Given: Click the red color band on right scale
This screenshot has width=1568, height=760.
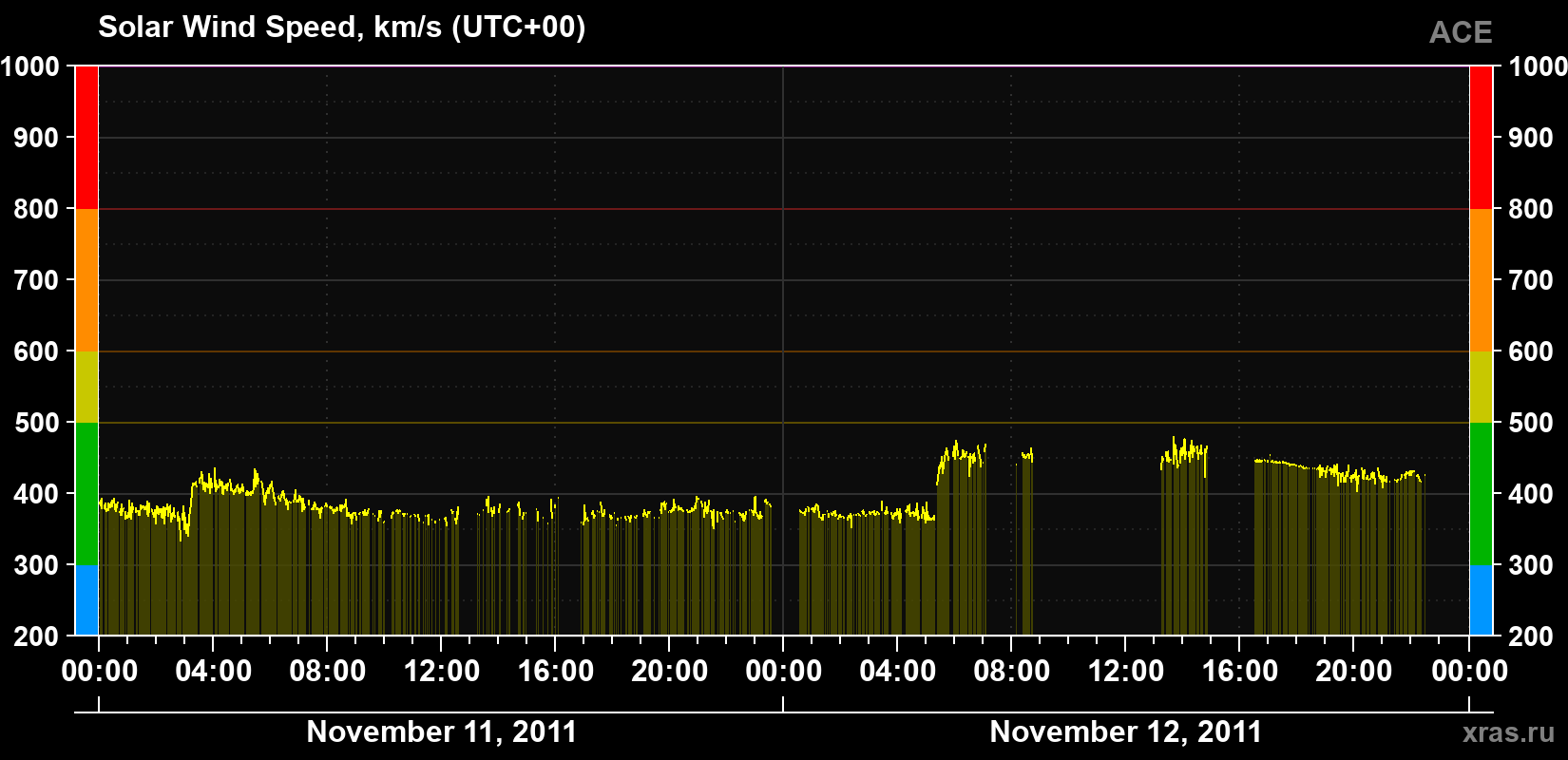Looking at the screenshot, I should [x=1481, y=138].
